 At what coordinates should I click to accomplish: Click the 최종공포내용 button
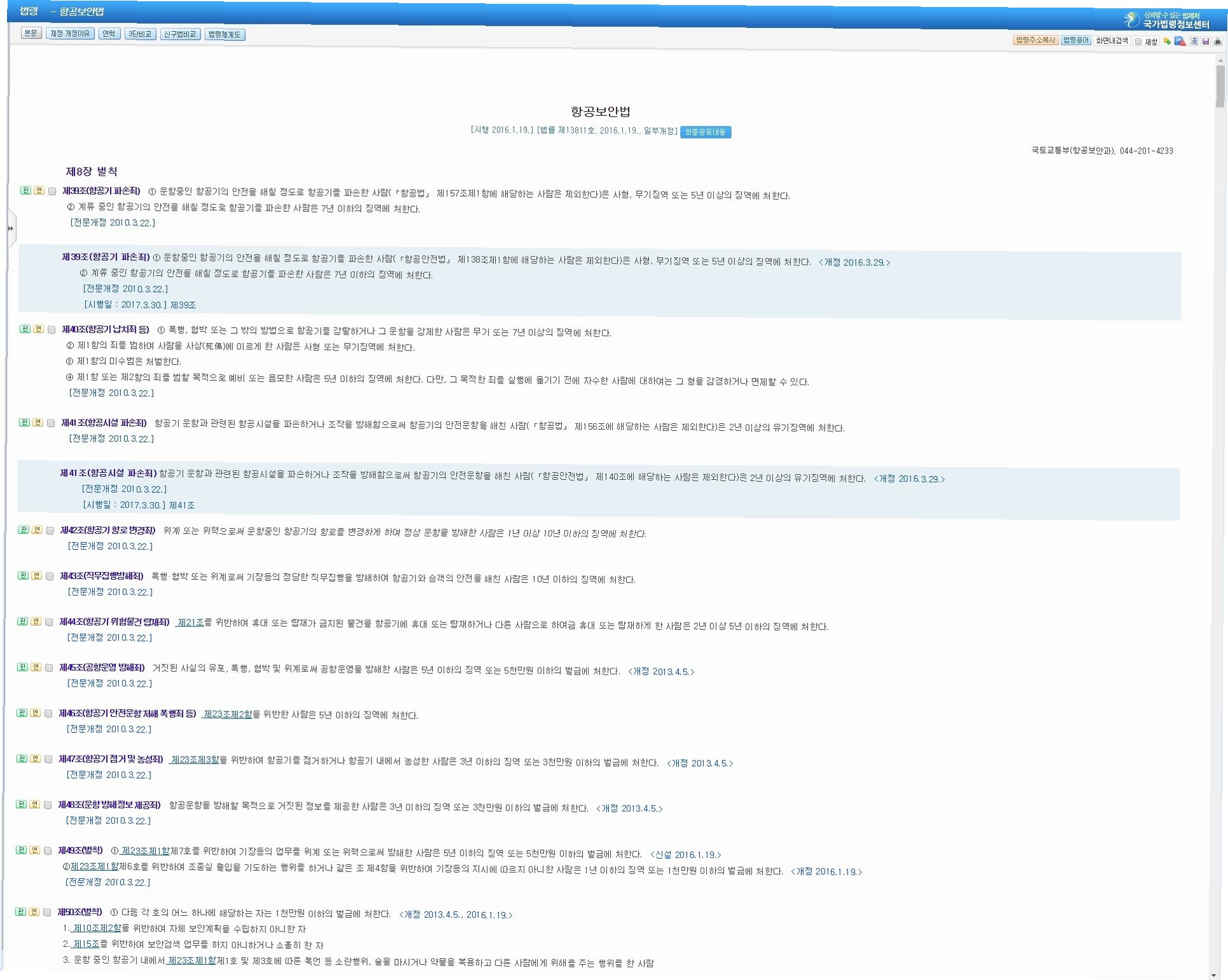click(x=705, y=132)
